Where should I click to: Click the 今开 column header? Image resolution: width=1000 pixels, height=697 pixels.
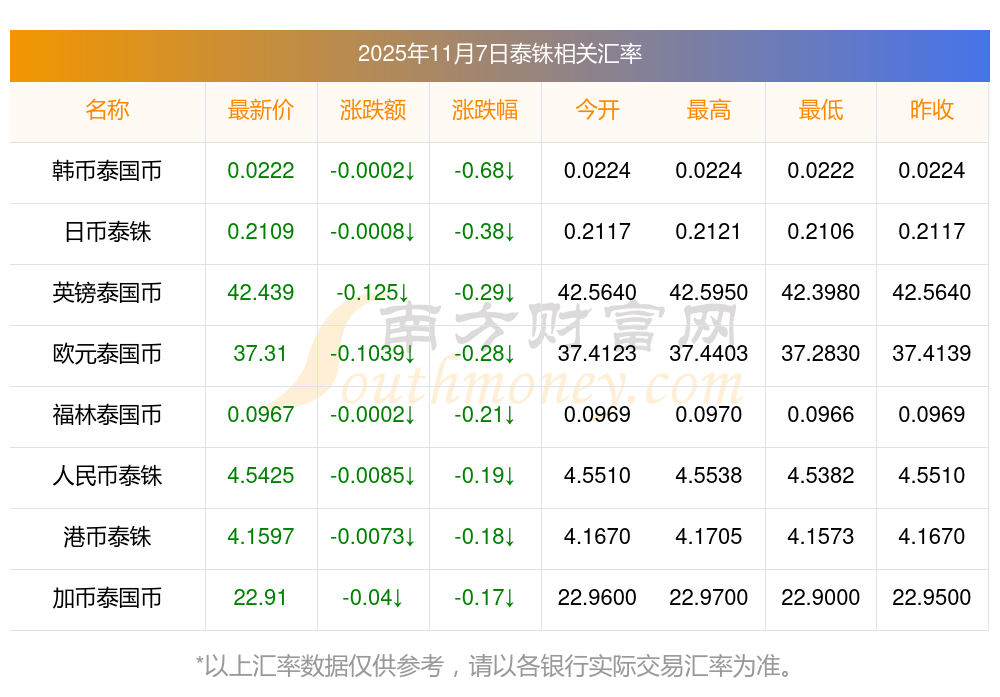[597, 110]
